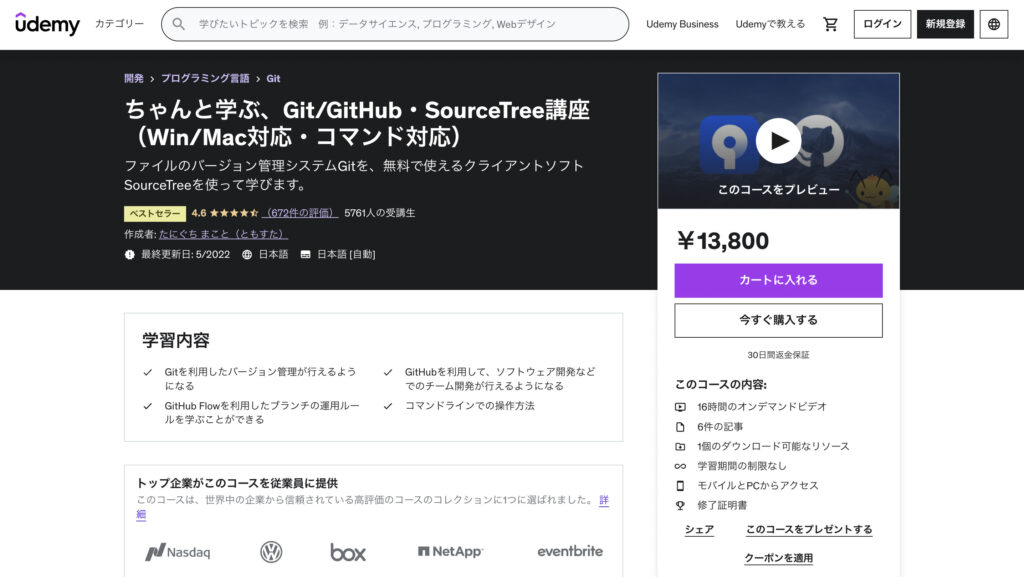This screenshot has height=577, width=1024.
Task: Click このコースをプレゼントする link
Action: [x=808, y=529]
